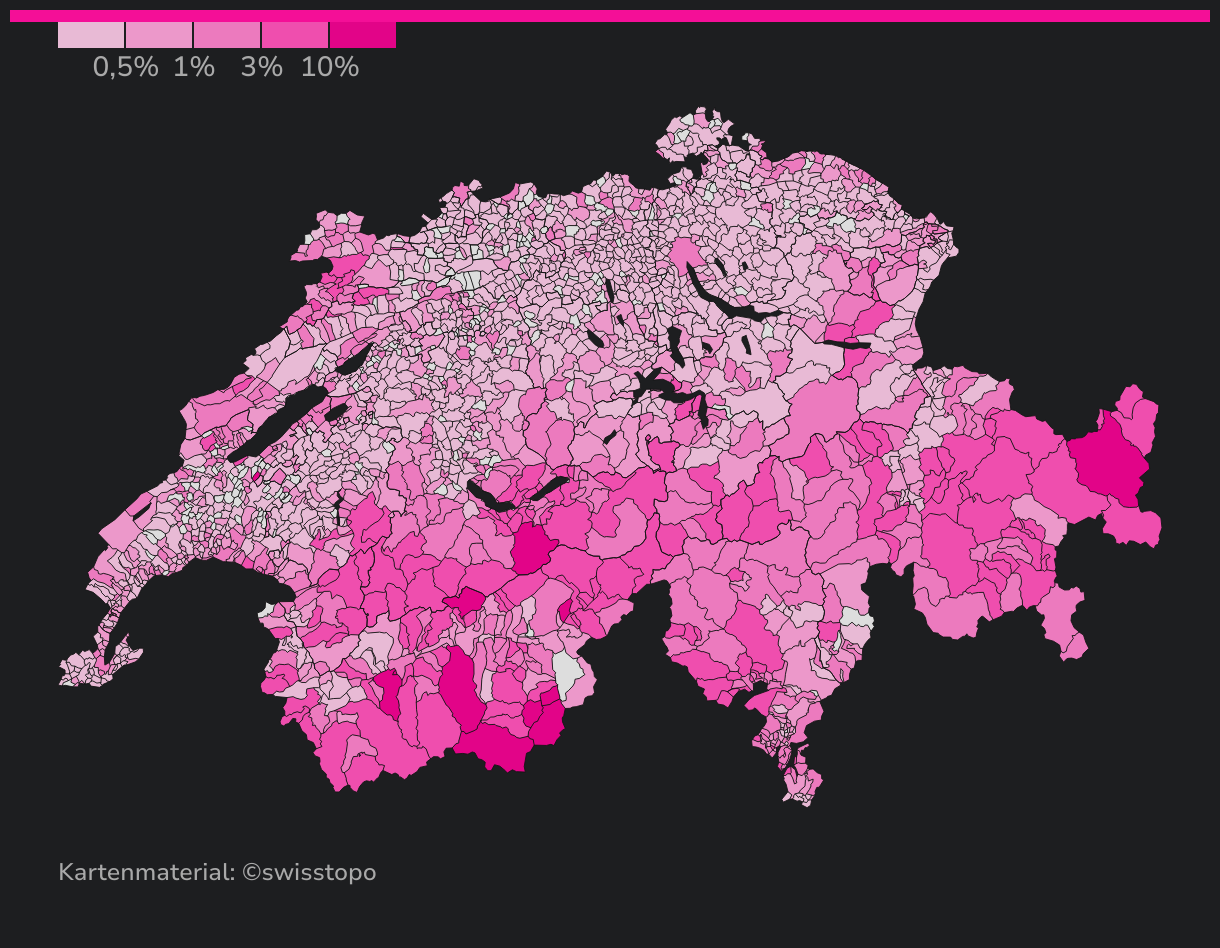The image size is (1220, 948).
Task: Click the 0,5% legend label
Action: 125,67
